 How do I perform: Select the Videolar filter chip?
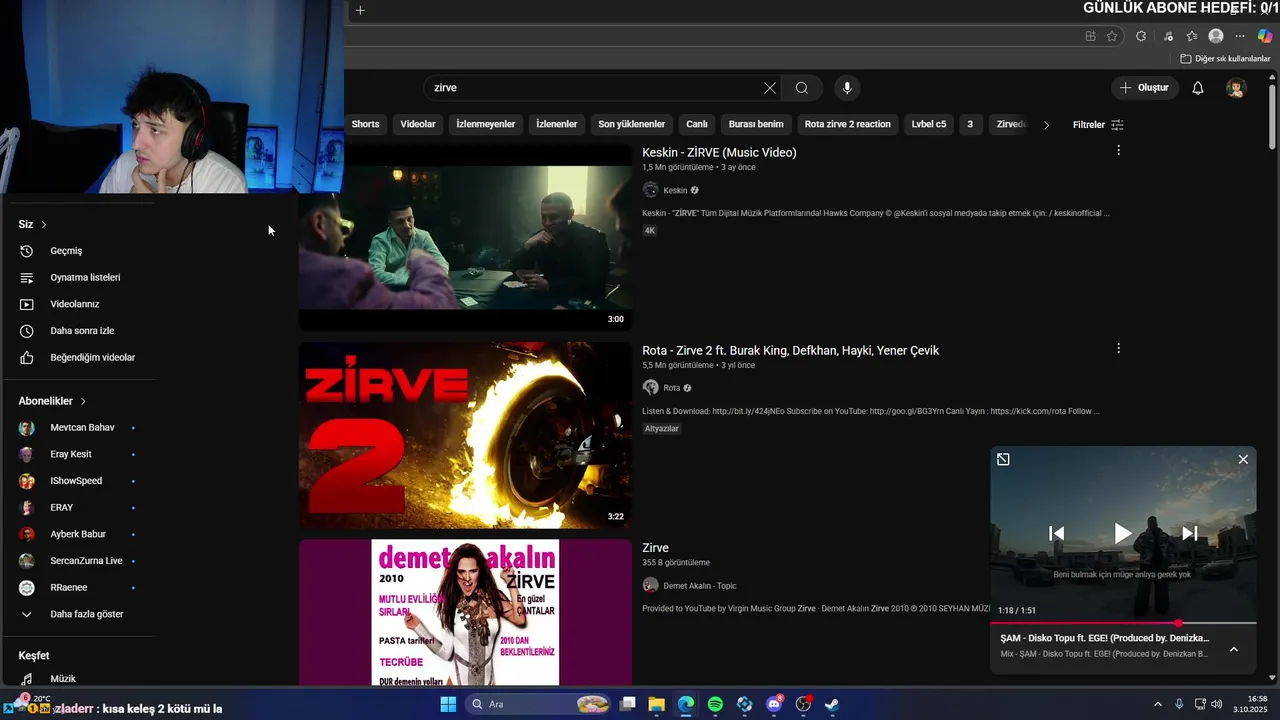[418, 124]
